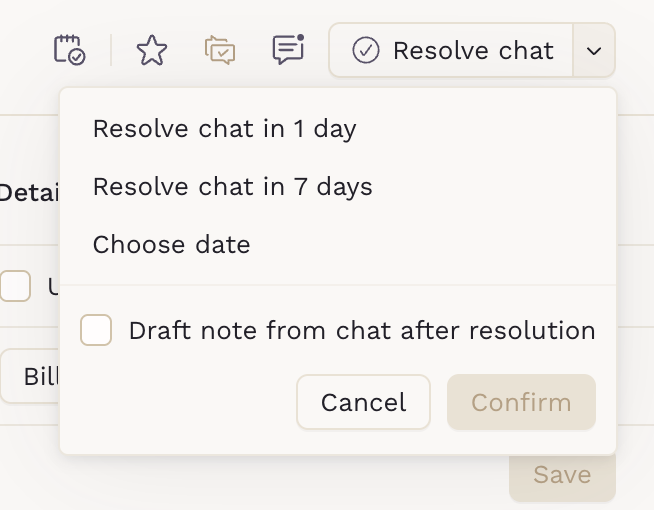Click the small checkmark badge on calendar icon
Viewport: 654px width, 510px height.
point(77,57)
